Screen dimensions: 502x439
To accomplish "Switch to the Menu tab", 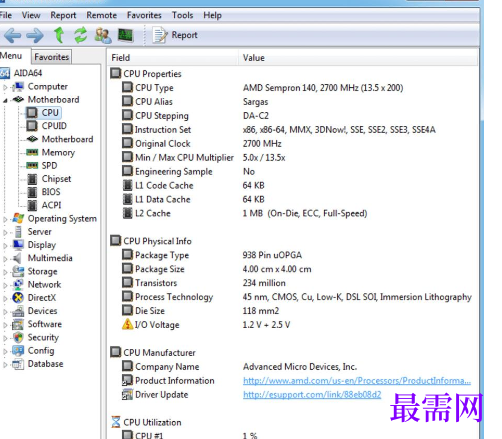I will click(11, 56).
